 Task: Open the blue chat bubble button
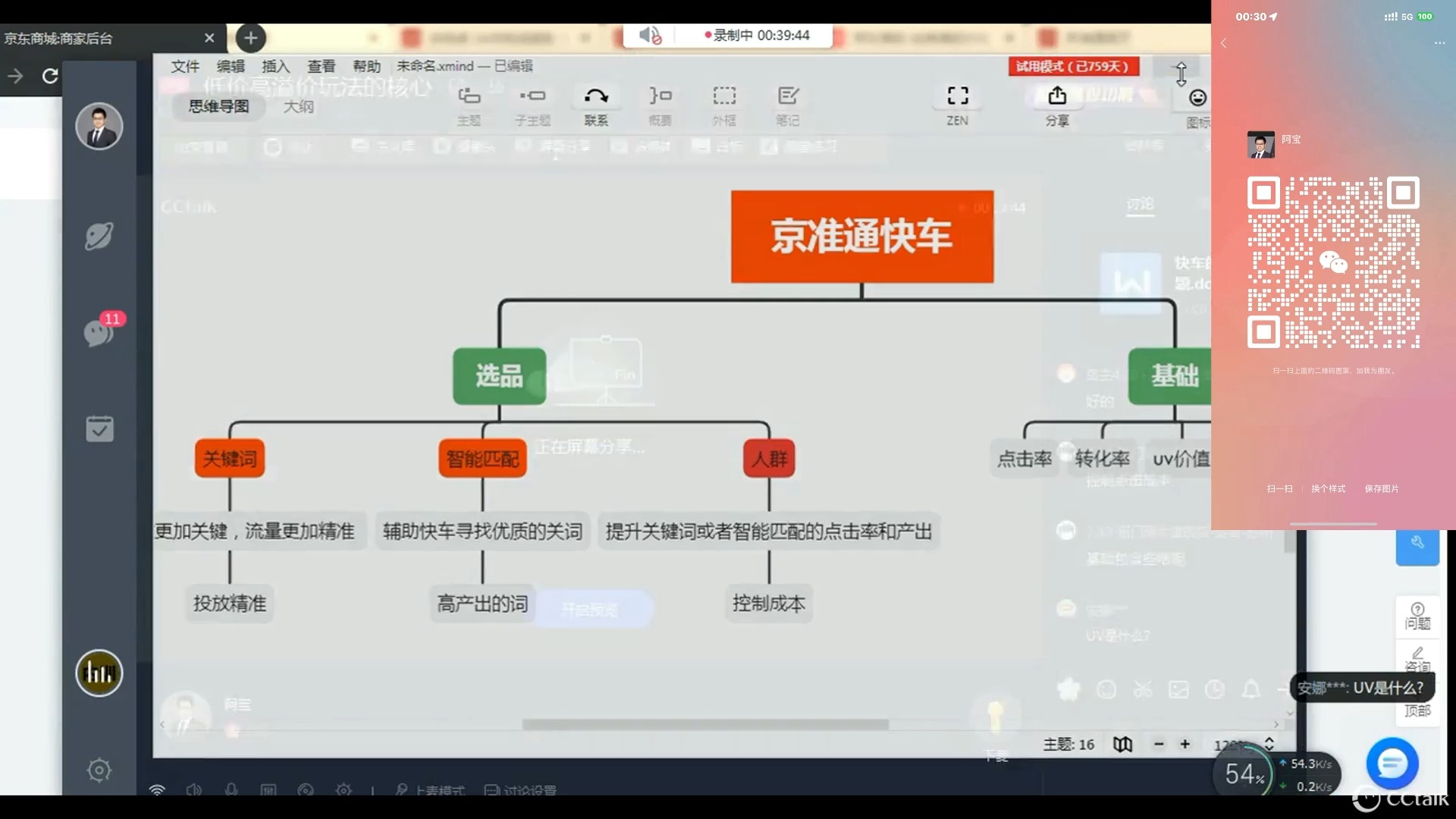[1392, 764]
